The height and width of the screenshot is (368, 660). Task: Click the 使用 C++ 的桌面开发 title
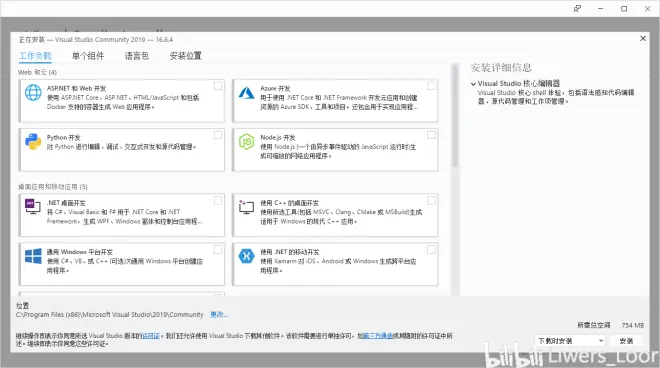click(290, 203)
